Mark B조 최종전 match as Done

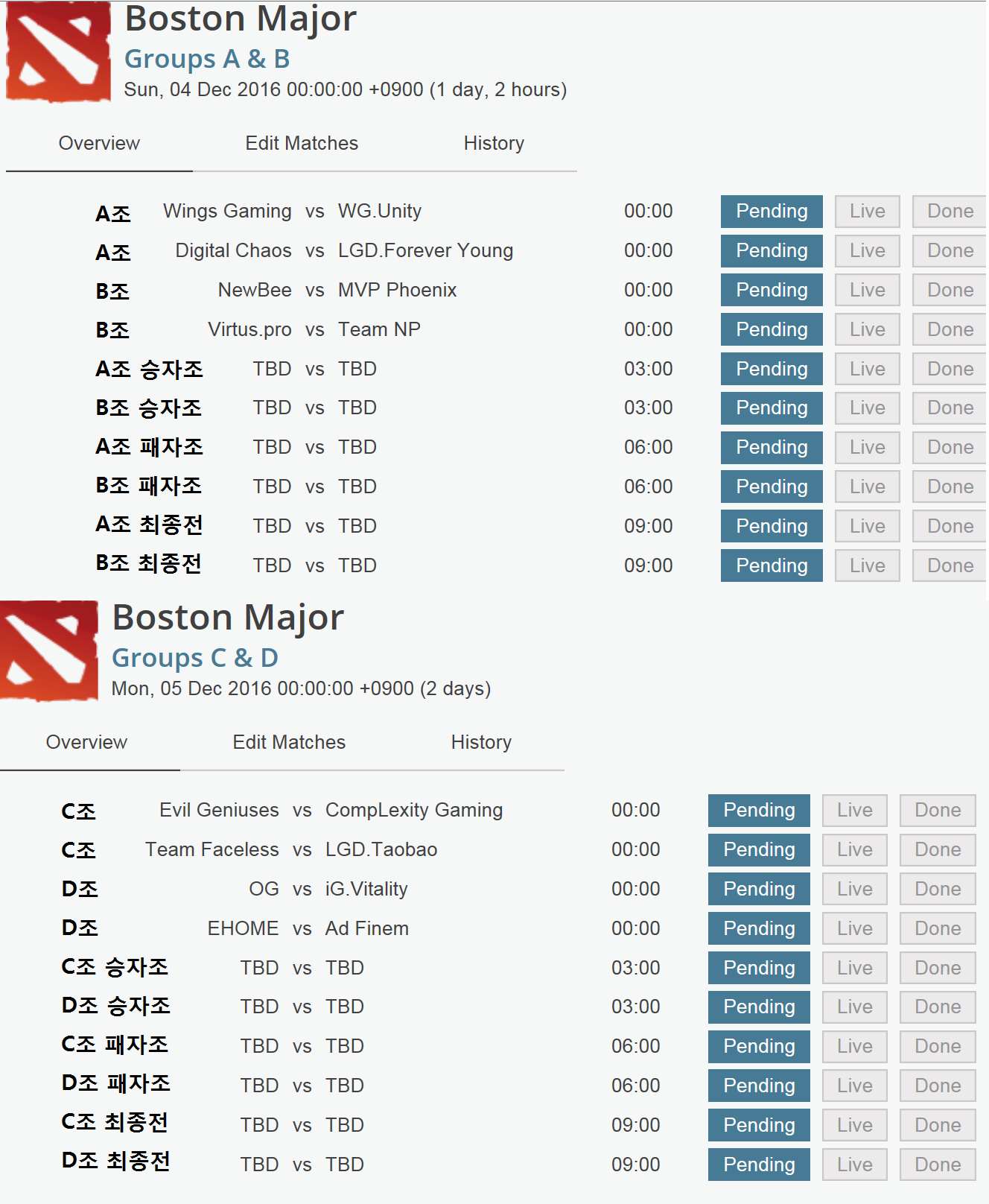click(x=950, y=566)
